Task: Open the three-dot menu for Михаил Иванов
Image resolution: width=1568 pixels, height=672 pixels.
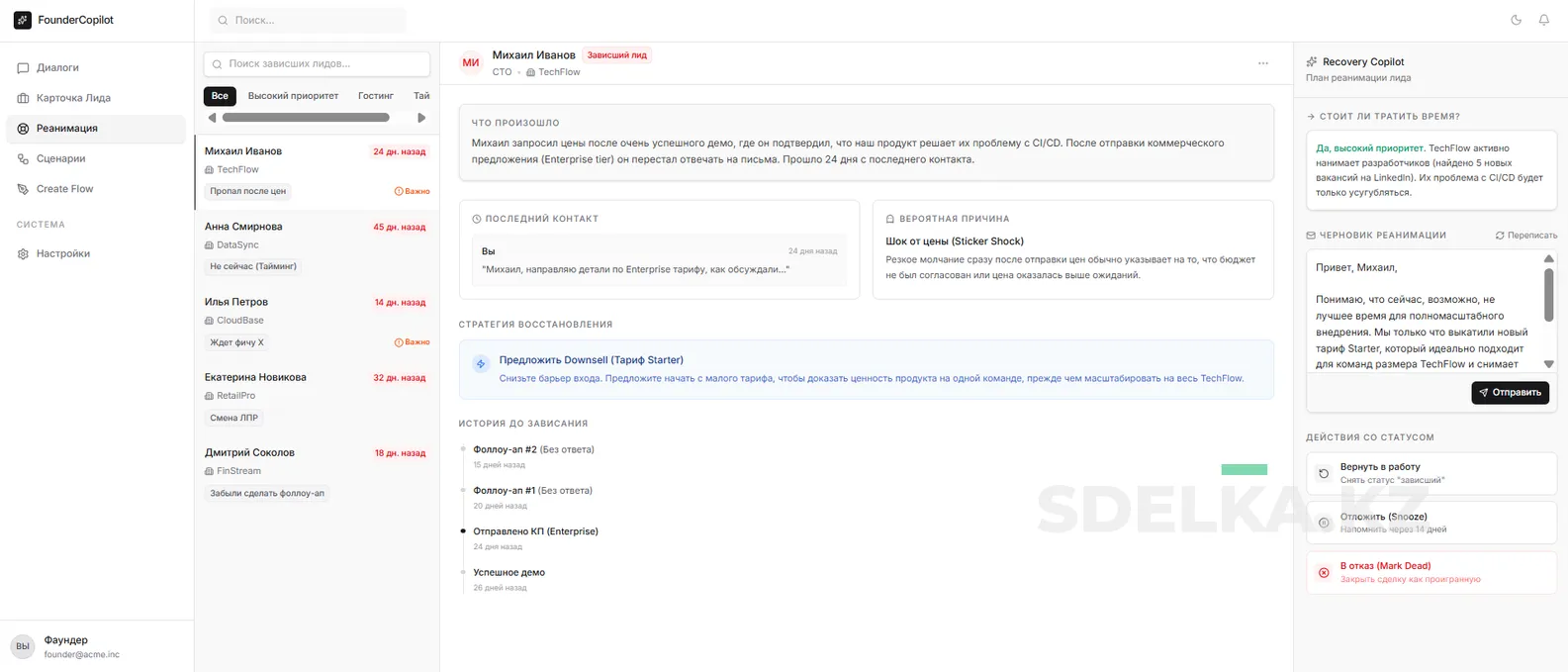Action: click(x=1262, y=63)
